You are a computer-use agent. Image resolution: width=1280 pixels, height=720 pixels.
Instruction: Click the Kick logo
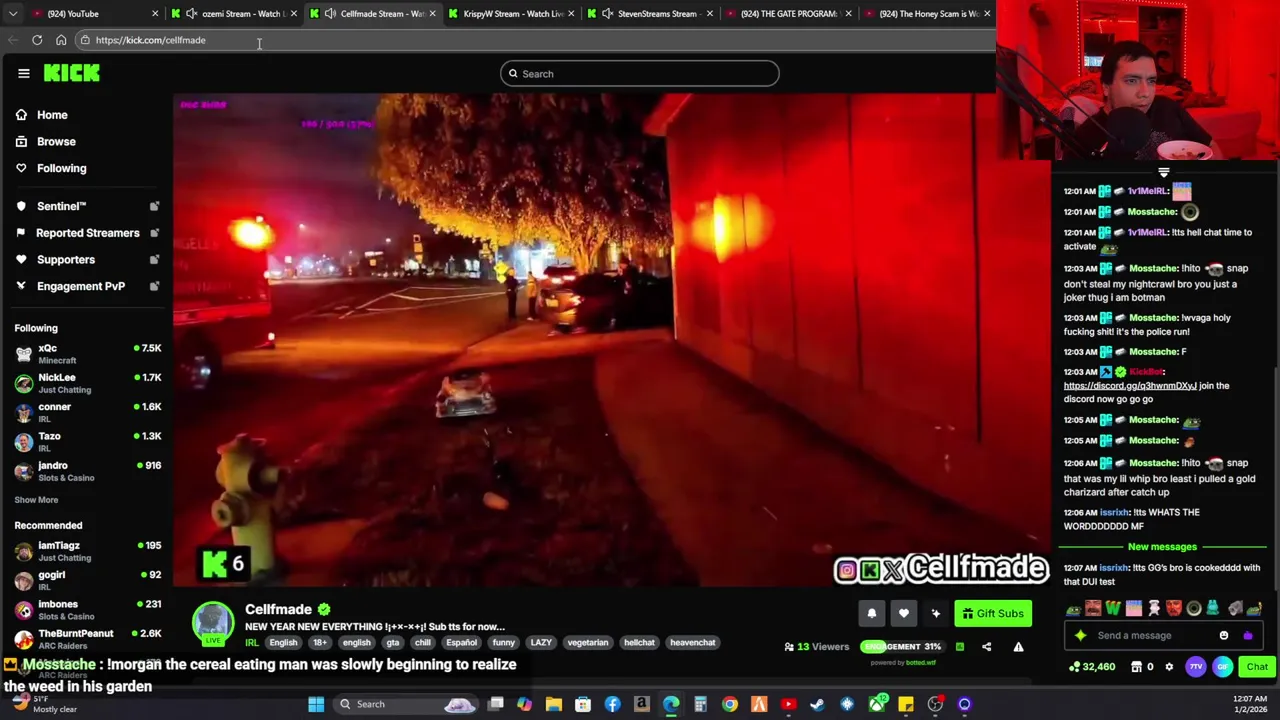coord(71,73)
